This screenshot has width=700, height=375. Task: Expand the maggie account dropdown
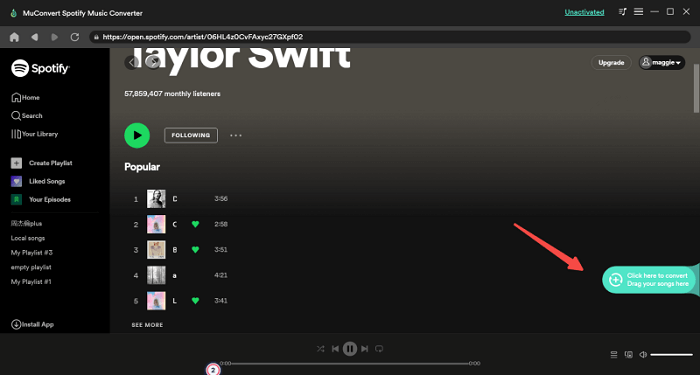(662, 62)
